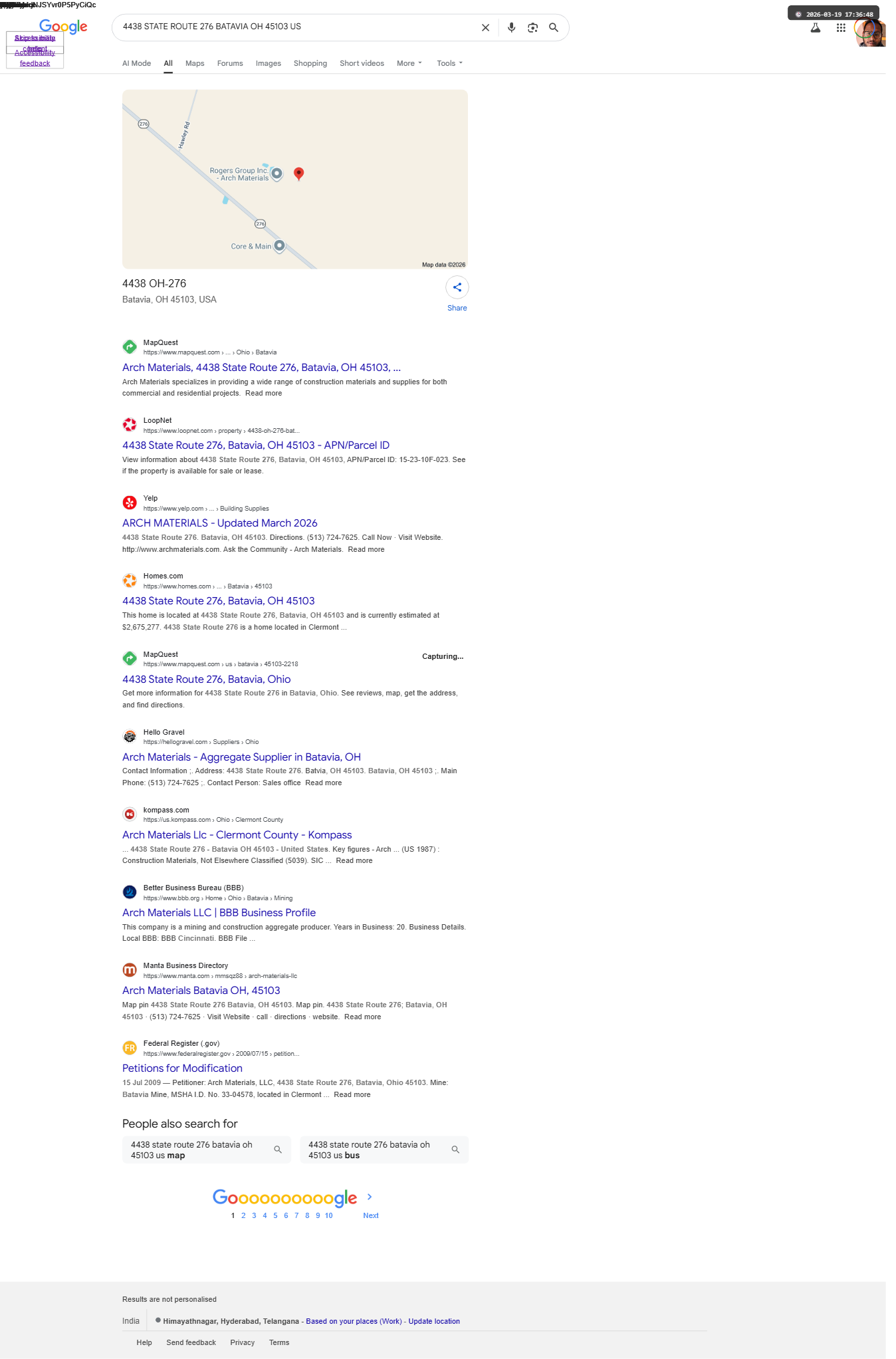This screenshot has width=896, height=1359.
Task: Open Google apps grid icon
Action: point(841,28)
